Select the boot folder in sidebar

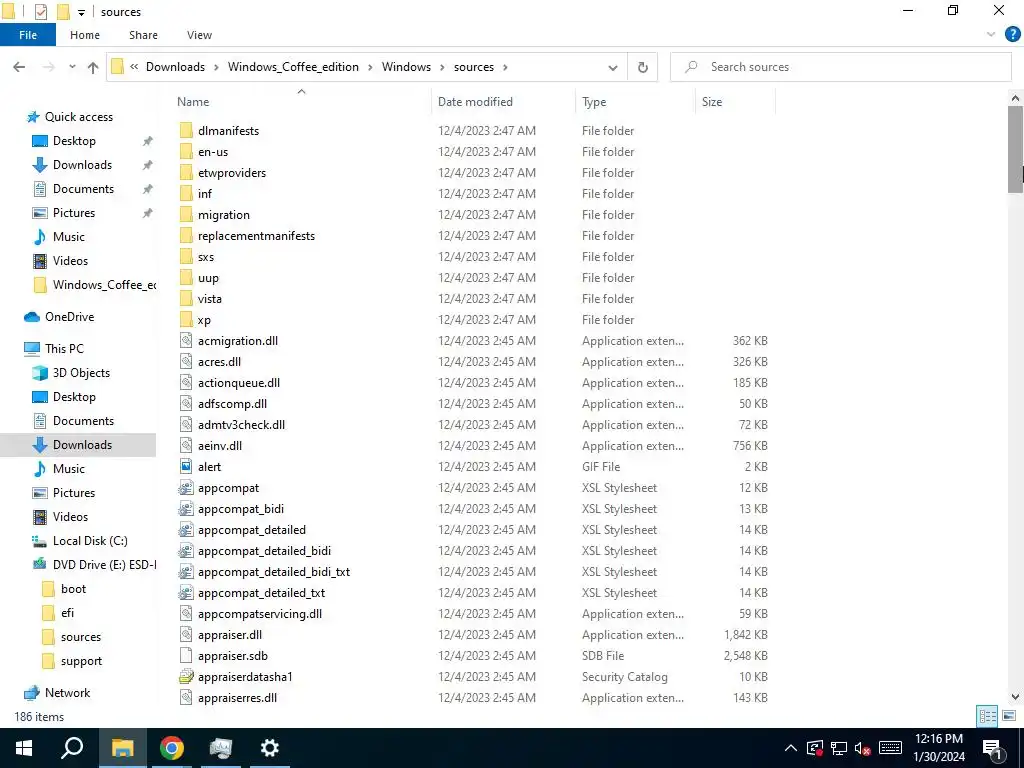point(64,589)
